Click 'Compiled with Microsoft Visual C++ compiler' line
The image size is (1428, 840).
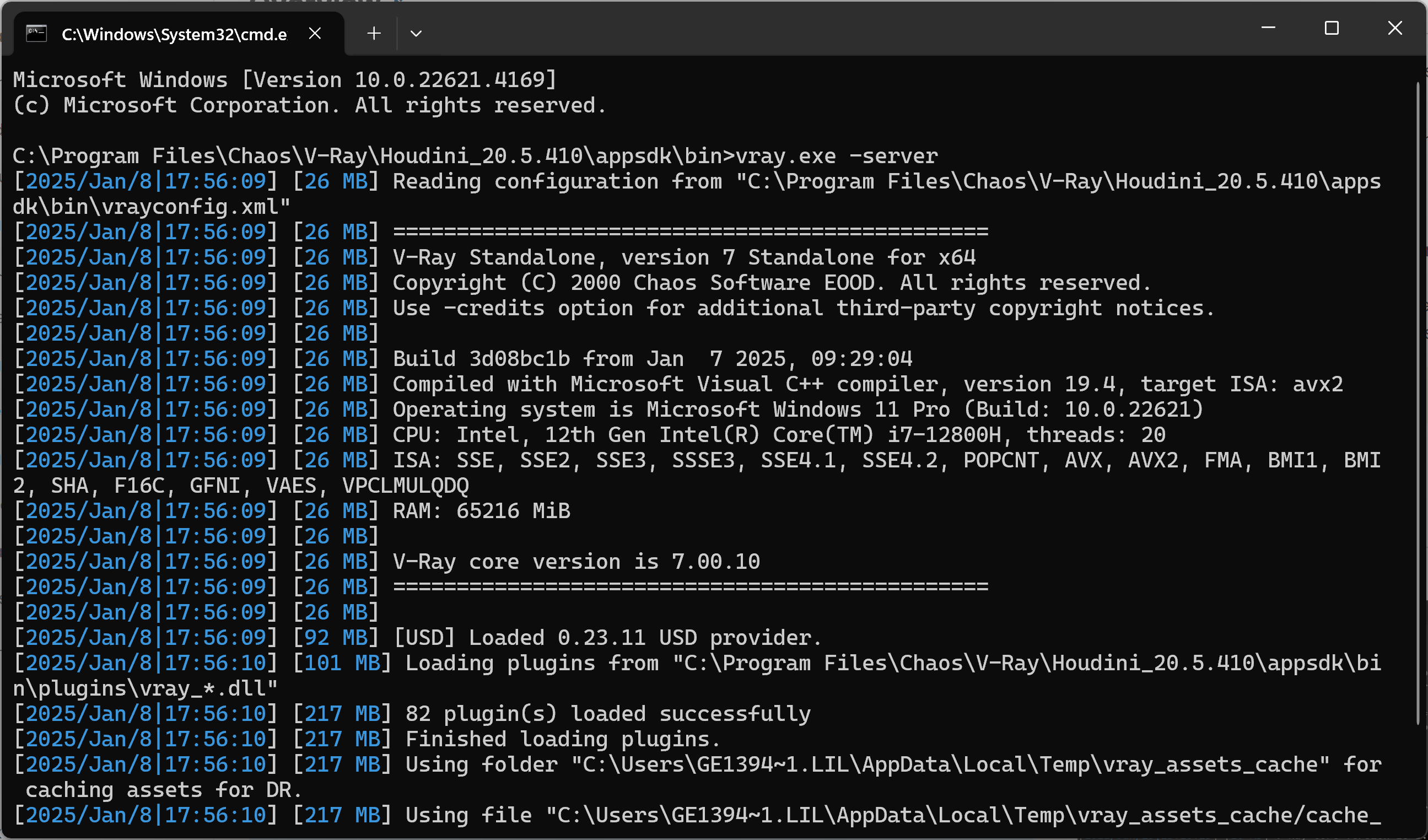point(867,384)
